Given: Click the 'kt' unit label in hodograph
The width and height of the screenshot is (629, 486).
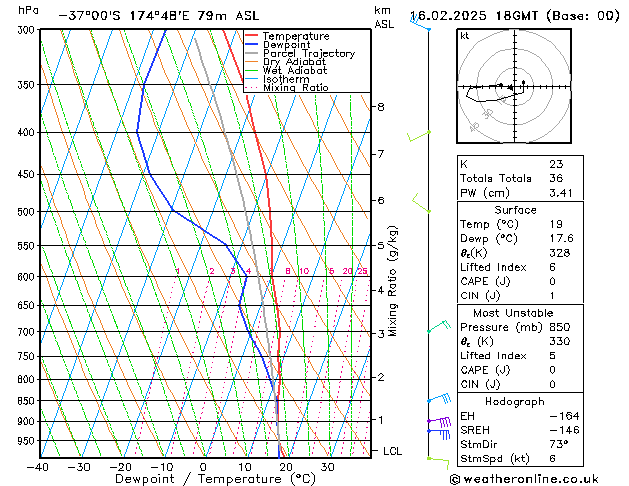Looking at the screenshot, I should click(464, 35).
